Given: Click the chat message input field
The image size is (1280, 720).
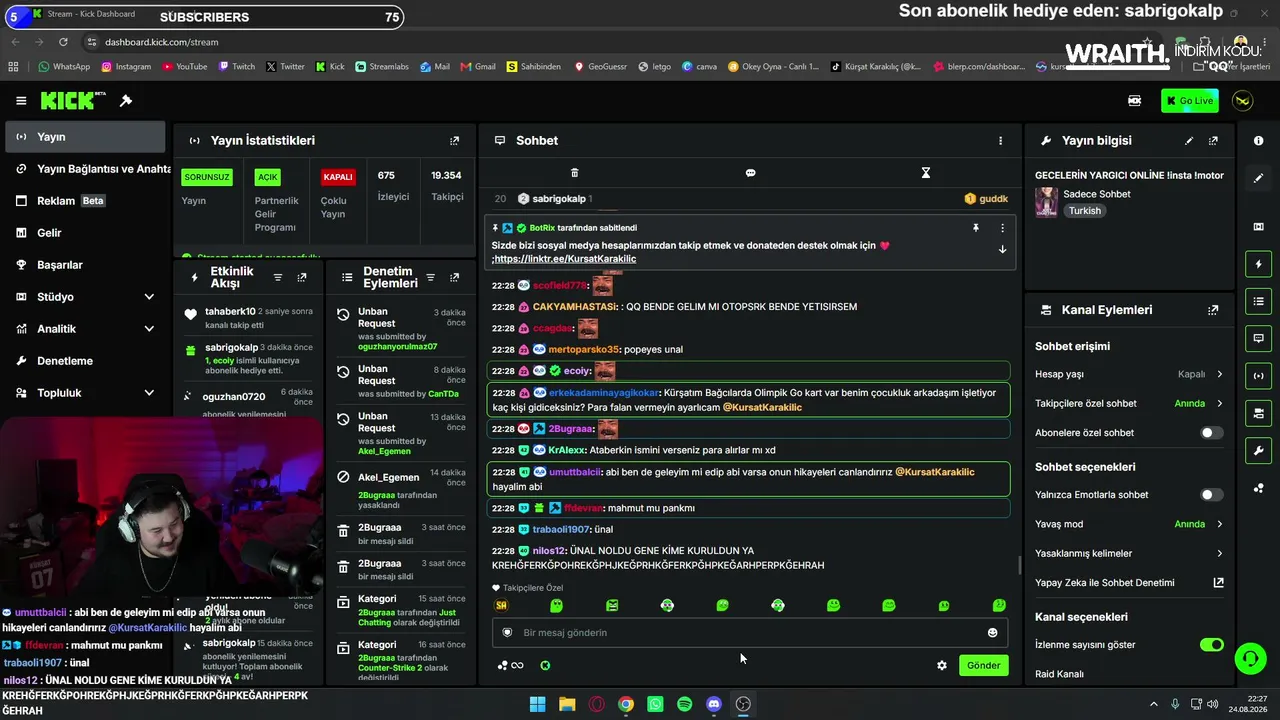Looking at the screenshot, I should [749, 632].
